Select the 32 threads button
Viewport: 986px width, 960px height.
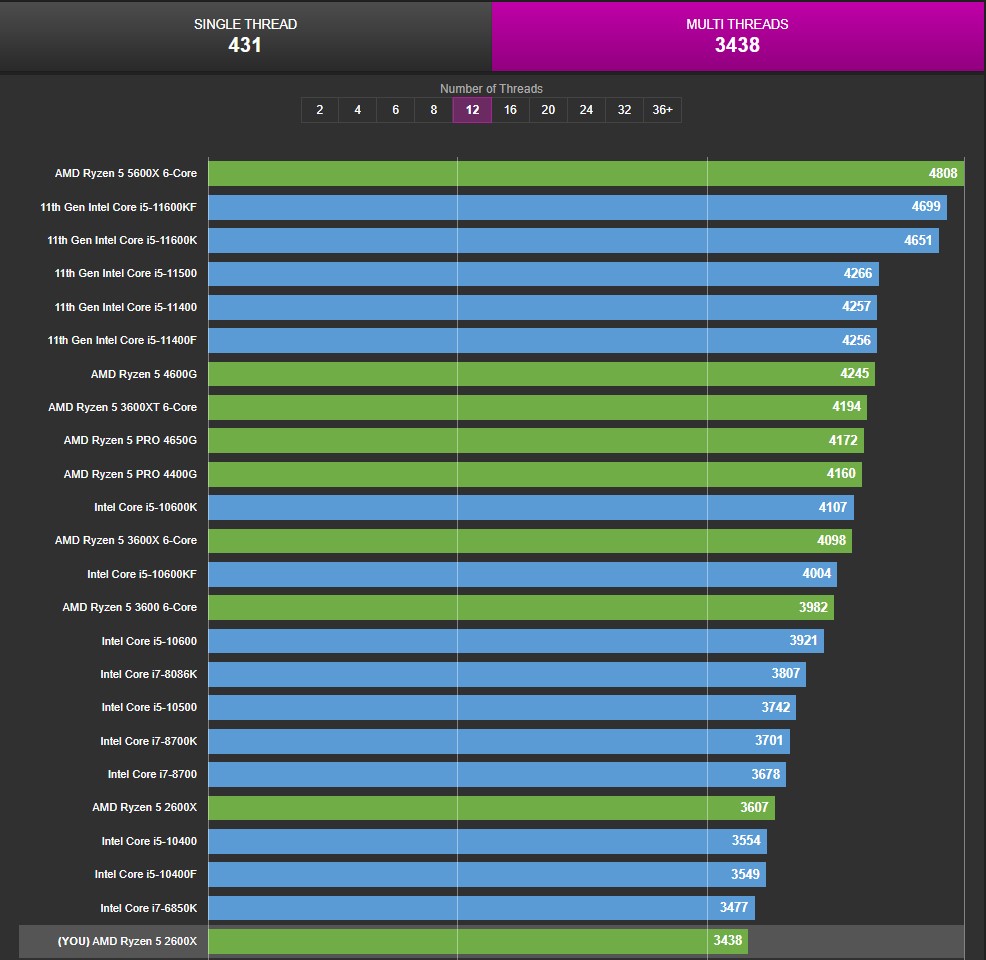624,110
